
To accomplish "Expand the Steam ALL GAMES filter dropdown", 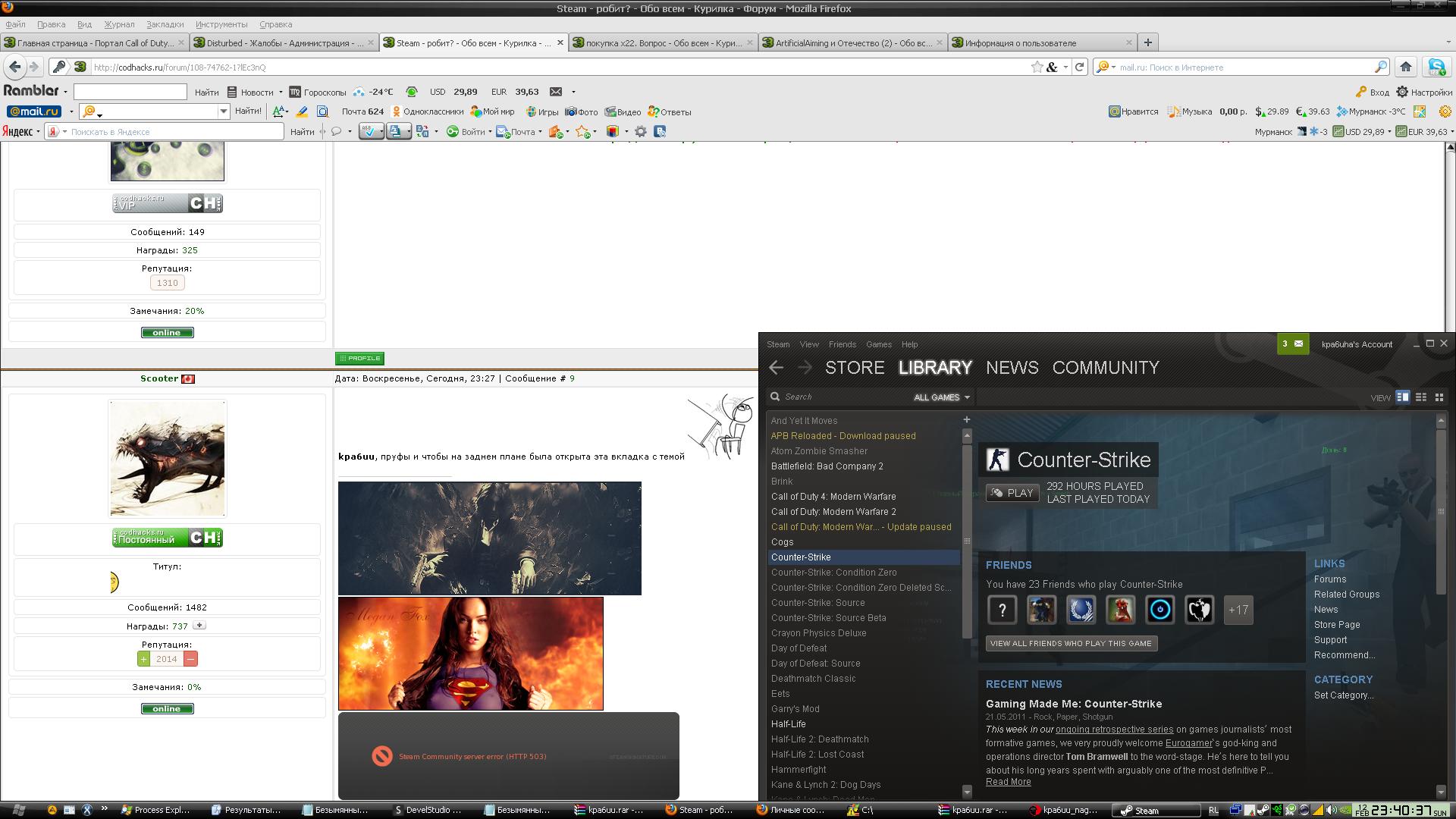I will (x=942, y=397).
